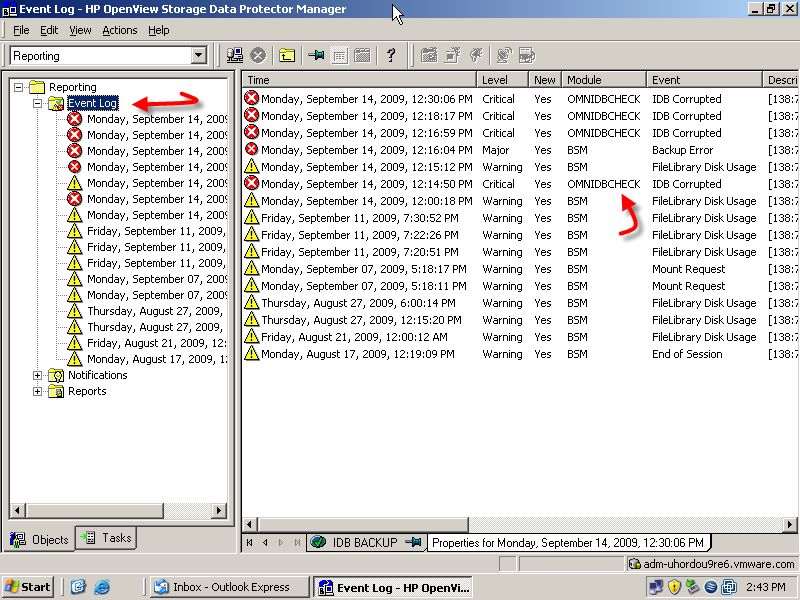The image size is (800, 600).
Task: Click the tree panel scroll-right arrow
Action: pyautogui.click(x=219, y=510)
